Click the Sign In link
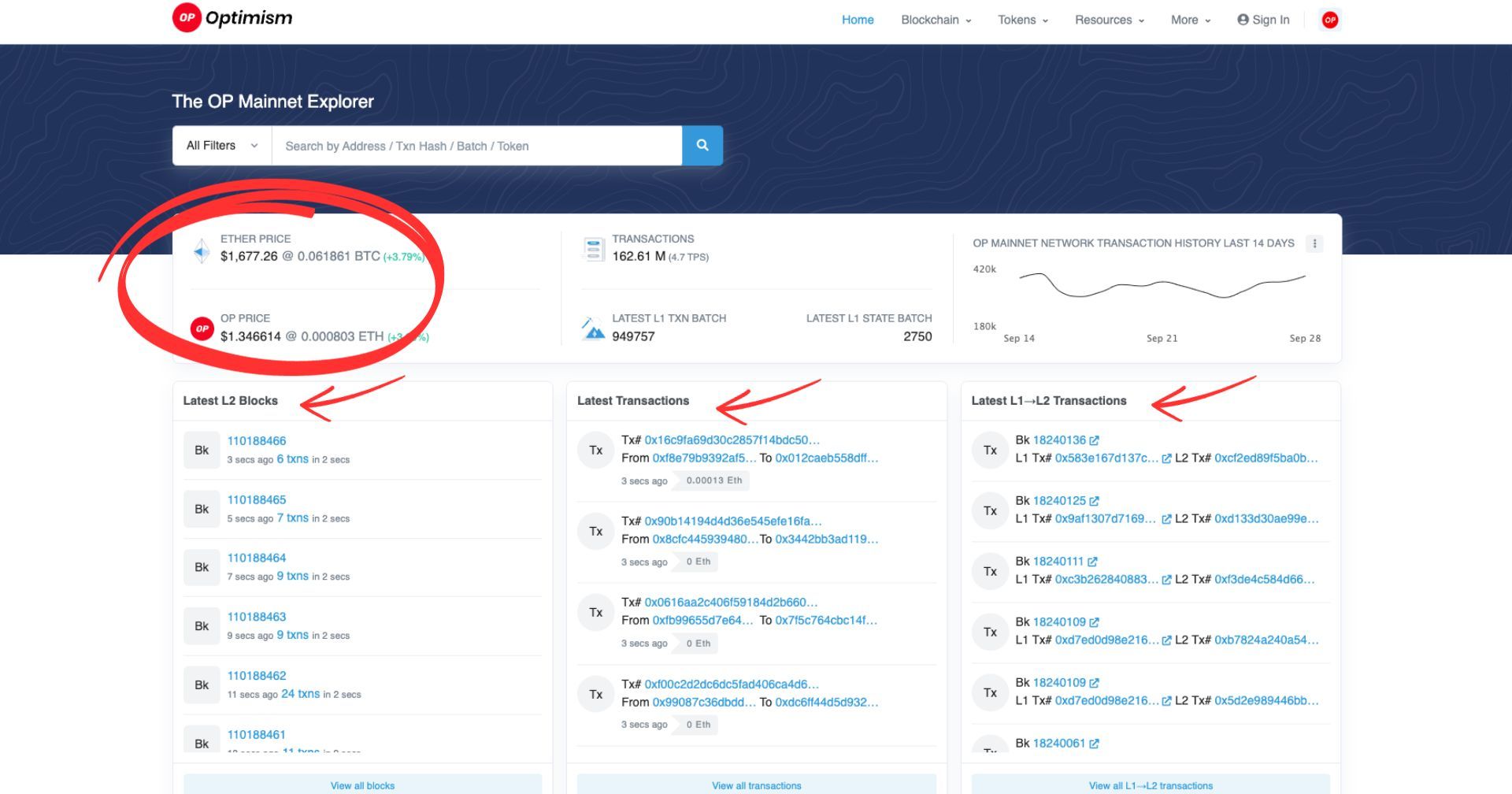 click(1263, 20)
